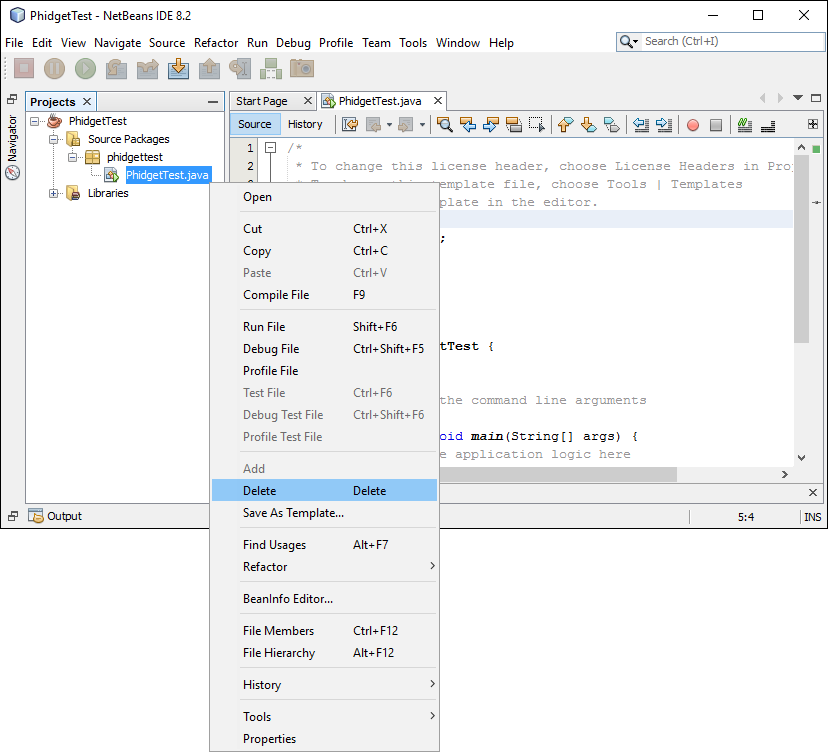
Task: Collapse the Source Packages node
Action: [x=53, y=139]
